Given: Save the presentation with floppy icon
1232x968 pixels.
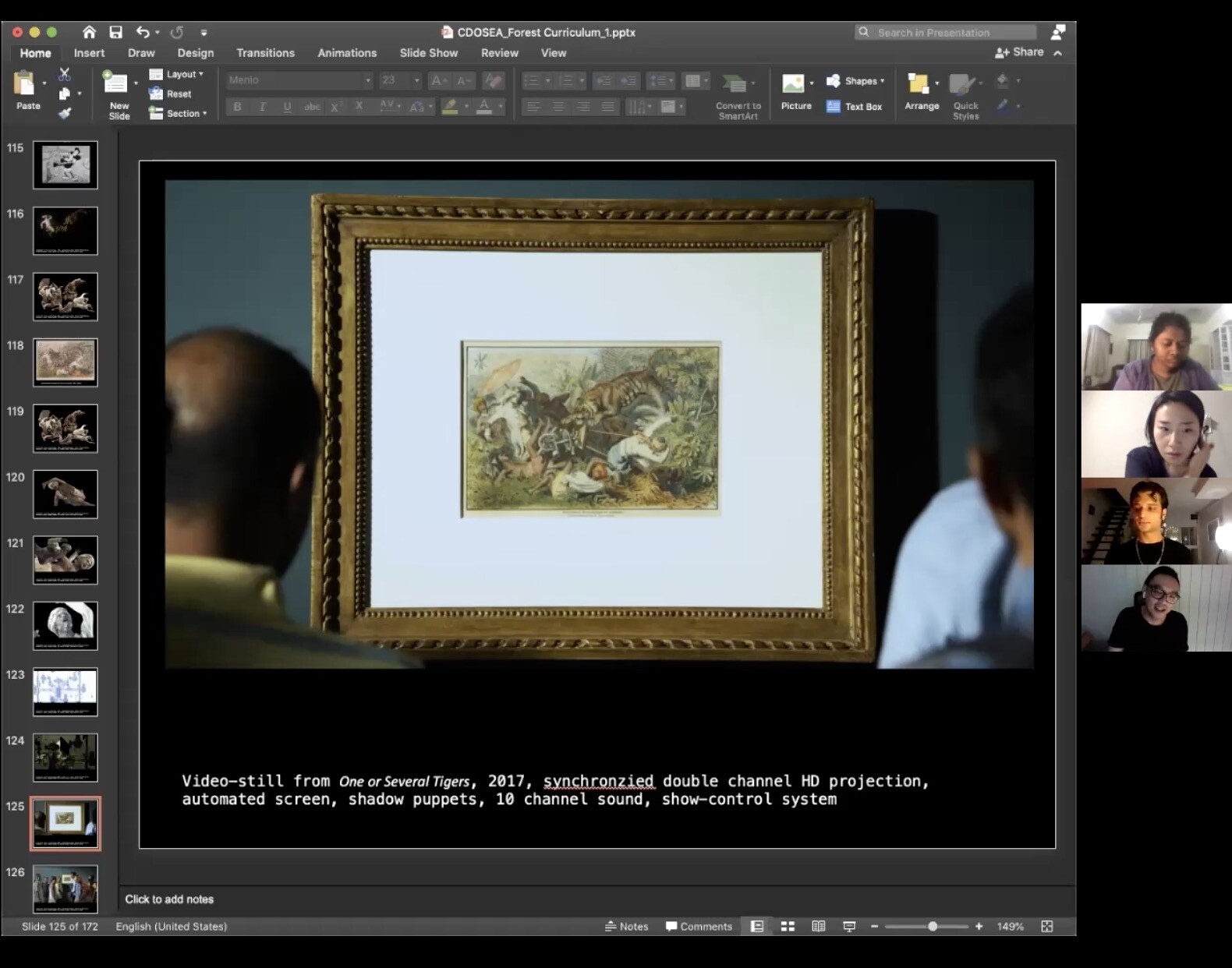Looking at the screenshot, I should [x=115, y=32].
